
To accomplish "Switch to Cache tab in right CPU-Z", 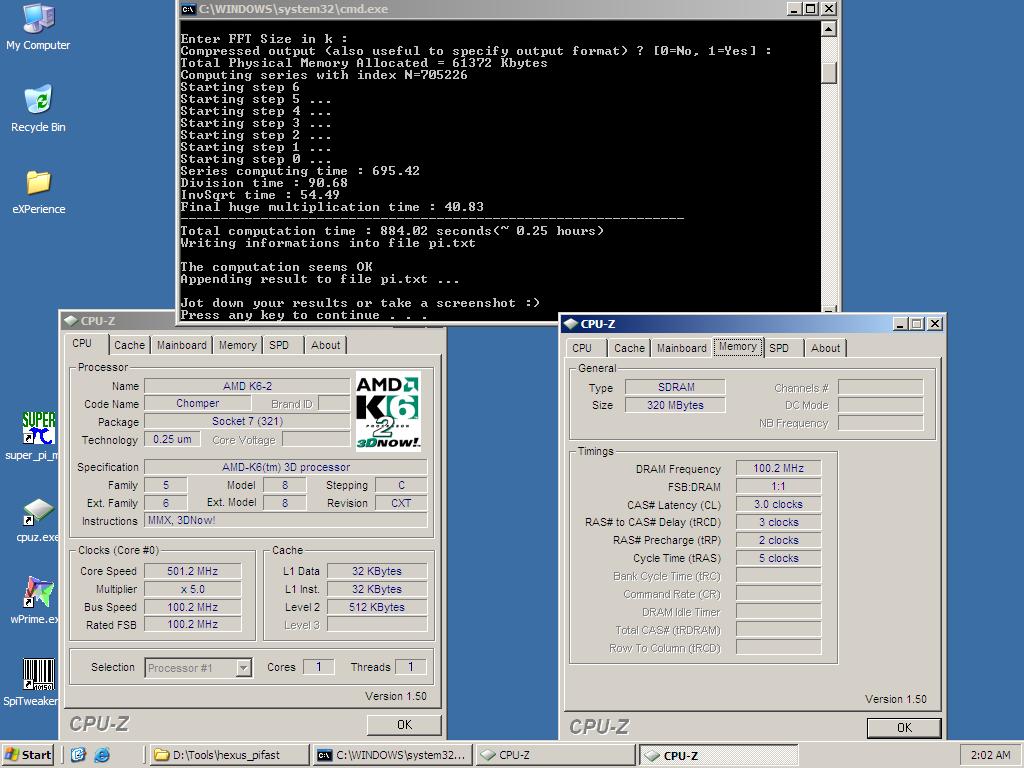I will click(630, 348).
